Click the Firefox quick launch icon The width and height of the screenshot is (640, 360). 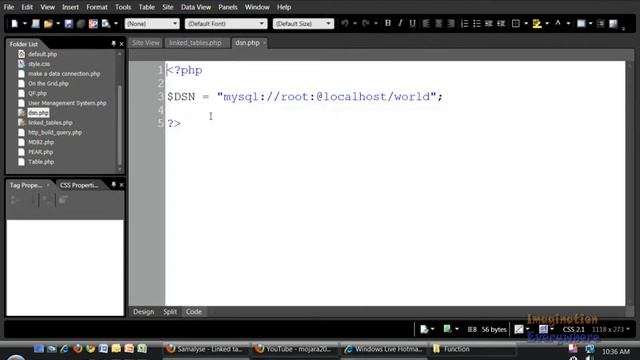tap(78, 349)
